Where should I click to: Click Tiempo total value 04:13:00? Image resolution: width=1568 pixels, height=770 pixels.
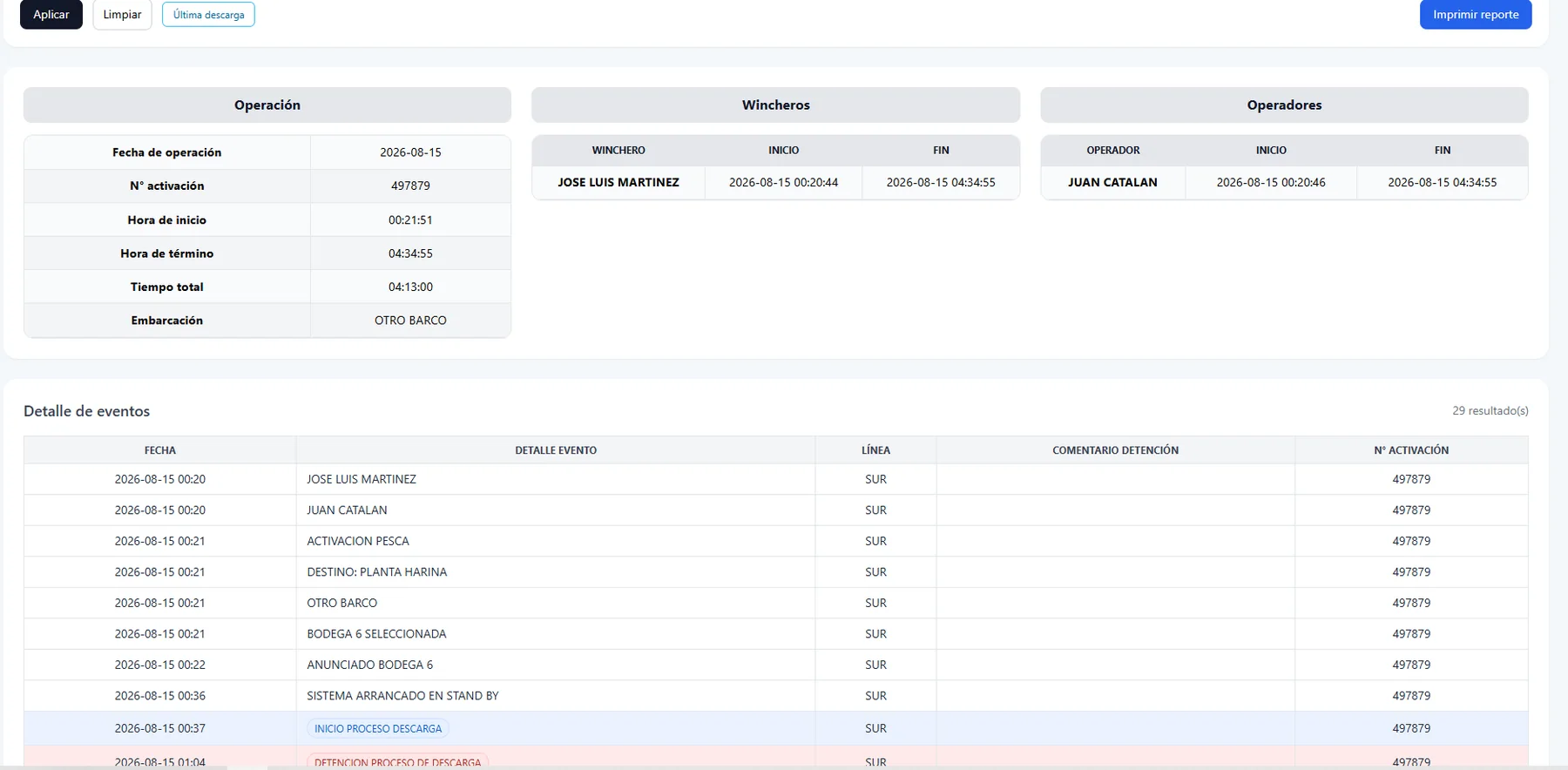tap(410, 287)
